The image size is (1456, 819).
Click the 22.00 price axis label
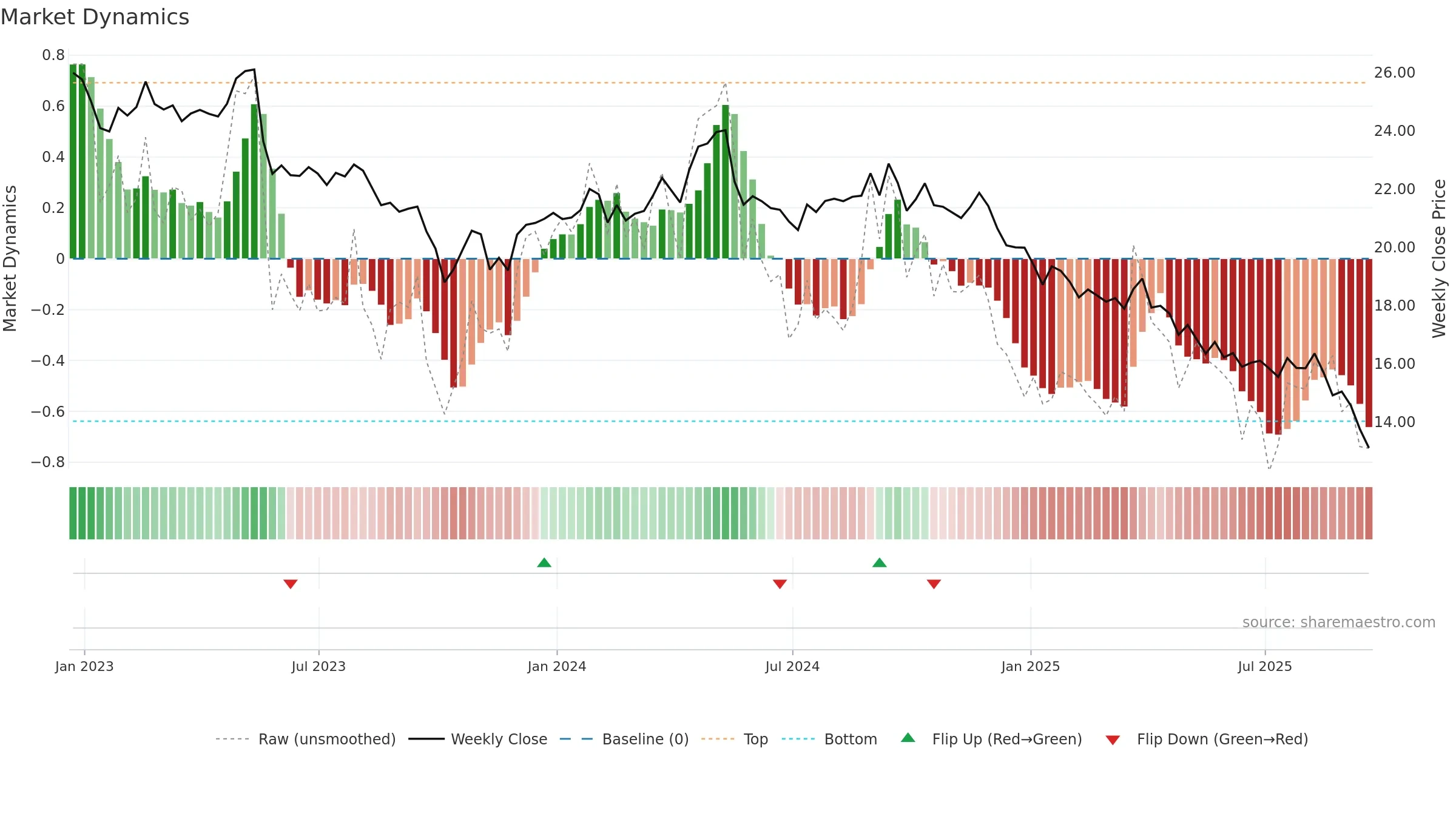pyautogui.click(x=1395, y=189)
